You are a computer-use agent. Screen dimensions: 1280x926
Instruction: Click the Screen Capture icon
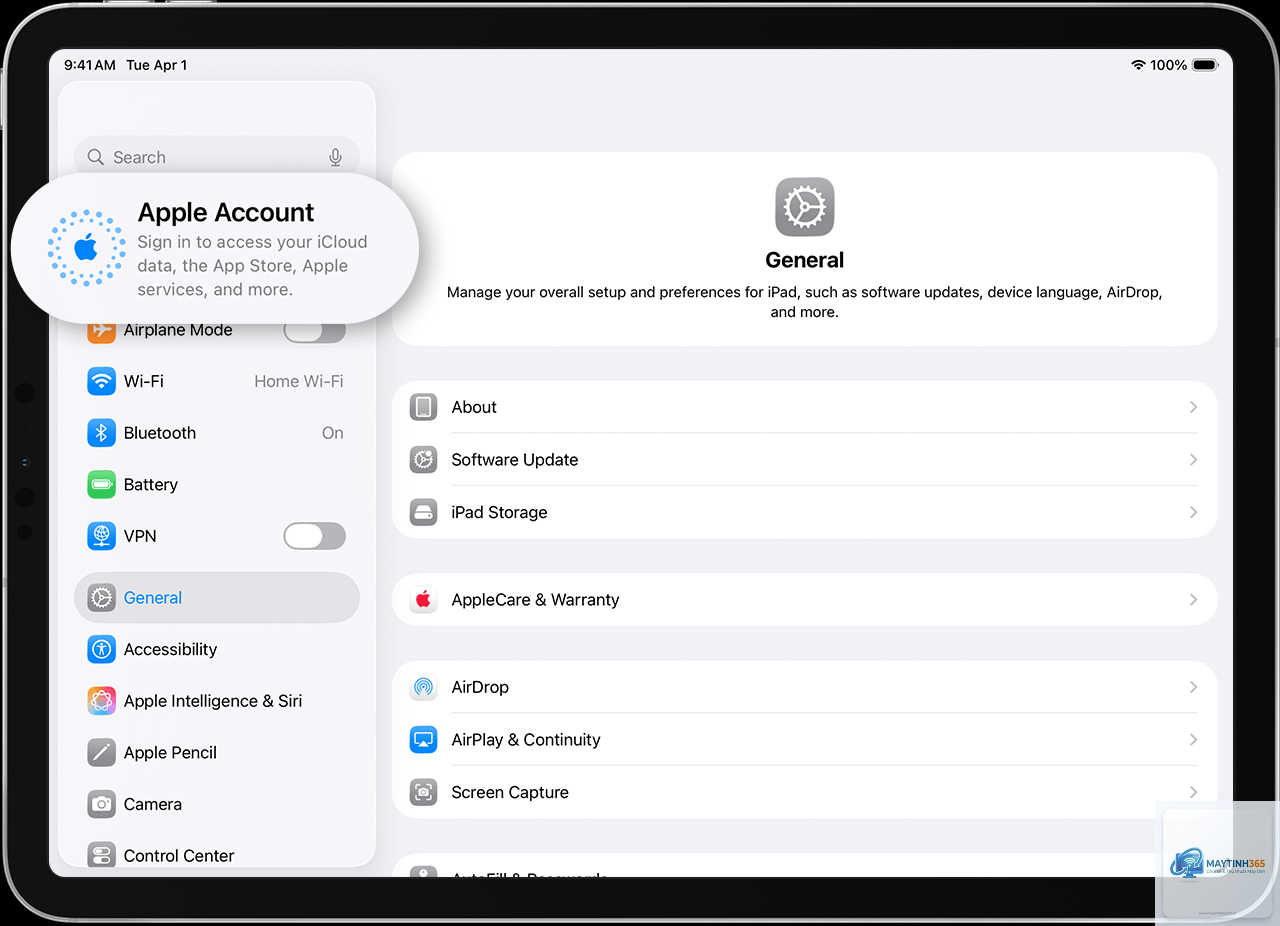tap(424, 792)
